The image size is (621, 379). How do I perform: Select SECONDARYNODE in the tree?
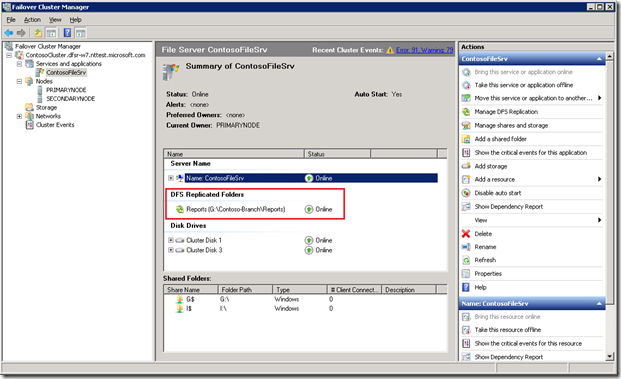pyautogui.click(x=70, y=99)
